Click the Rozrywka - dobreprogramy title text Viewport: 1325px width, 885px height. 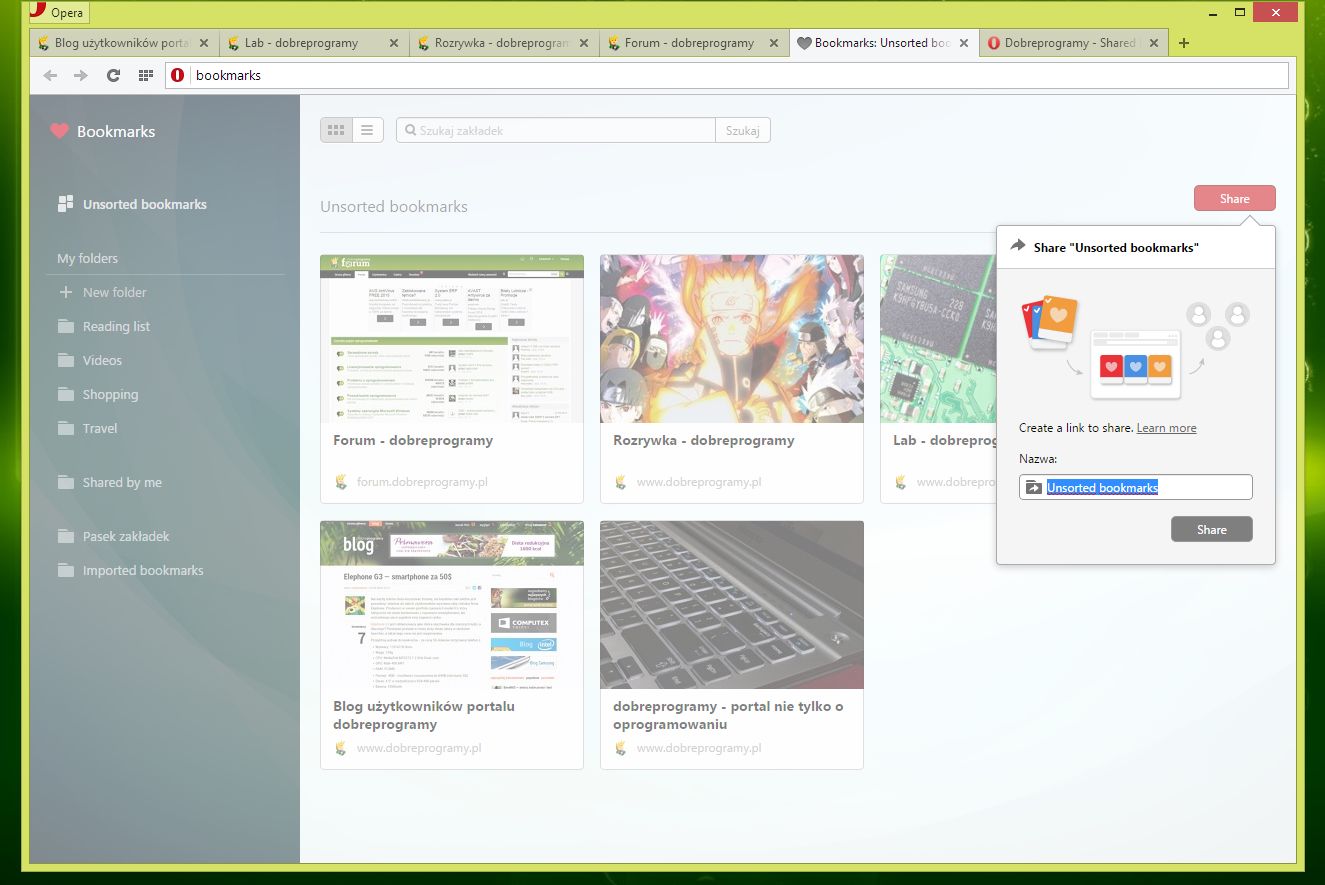click(x=704, y=440)
